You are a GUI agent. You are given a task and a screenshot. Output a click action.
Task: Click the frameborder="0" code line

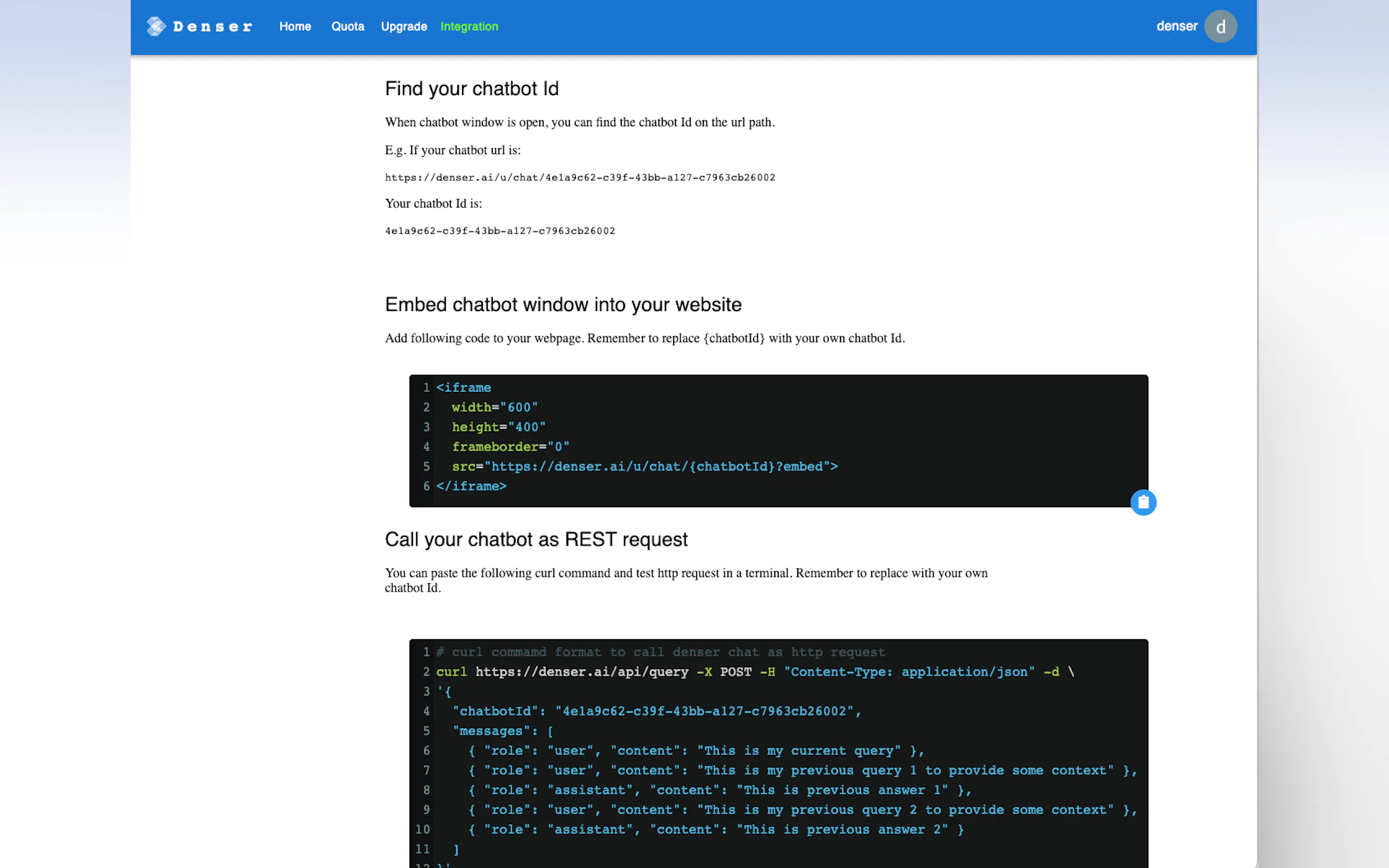(510, 447)
